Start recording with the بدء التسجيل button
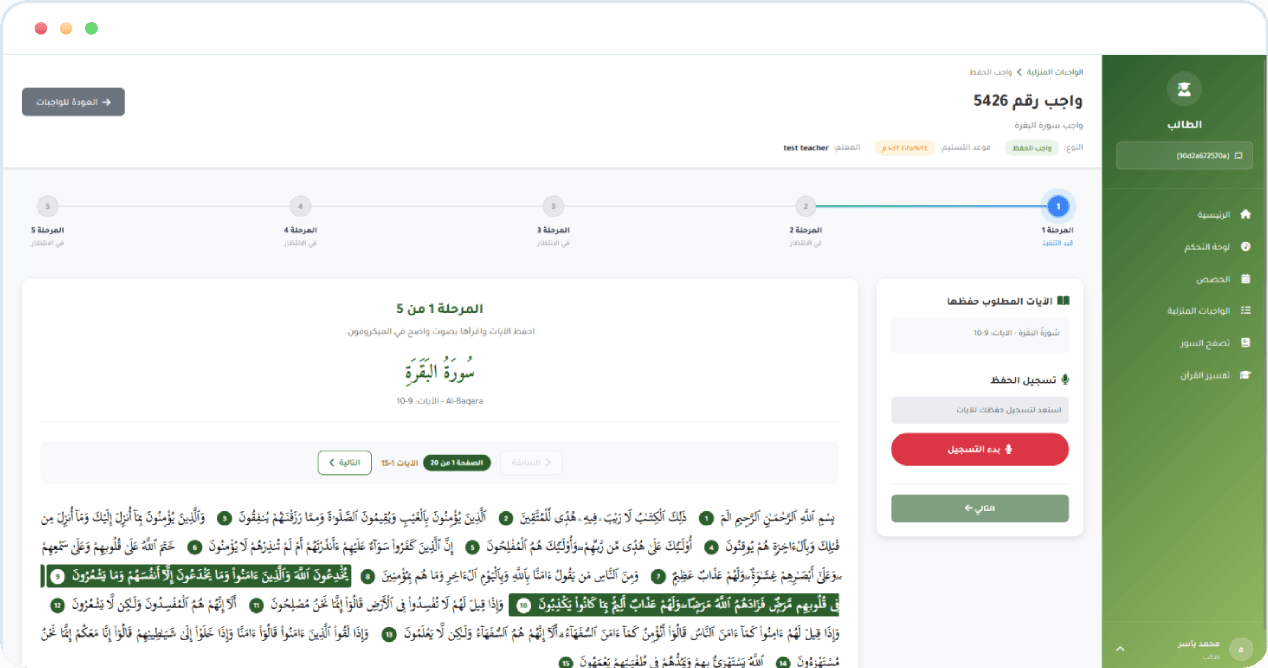The image size is (1268, 668). (979, 449)
